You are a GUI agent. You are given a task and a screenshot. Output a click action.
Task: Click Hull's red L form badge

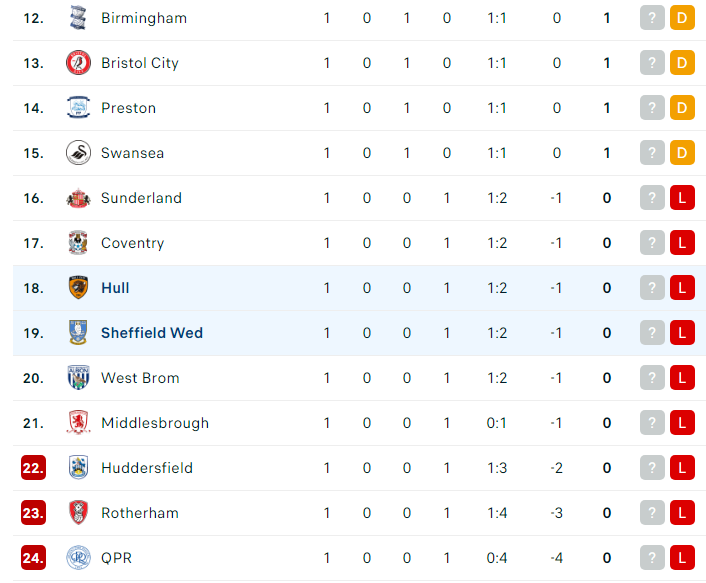[x=682, y=288]
